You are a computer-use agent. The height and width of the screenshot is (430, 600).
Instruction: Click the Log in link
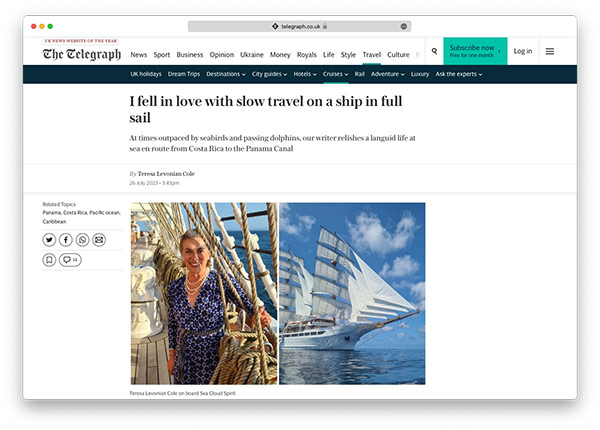coord(523,51)
